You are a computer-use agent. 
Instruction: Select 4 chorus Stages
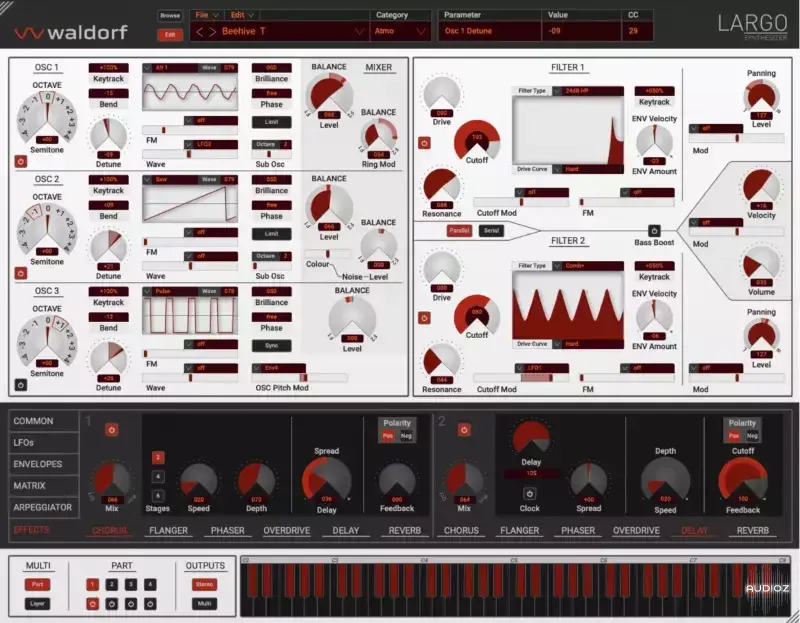tap(158, 477)
